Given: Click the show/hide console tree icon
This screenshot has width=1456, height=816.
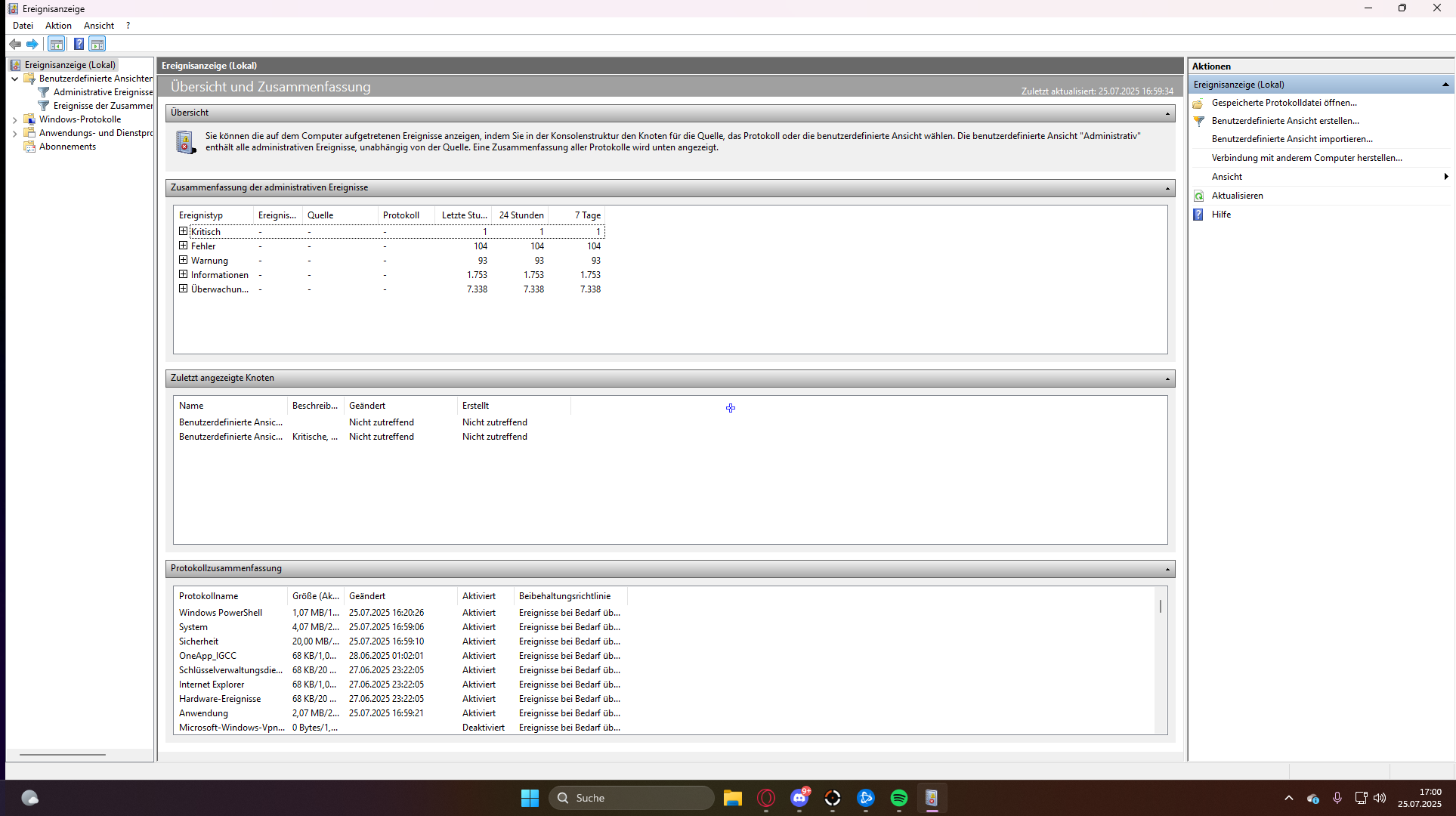Looking at the screenshot, I should coord(57,44).
